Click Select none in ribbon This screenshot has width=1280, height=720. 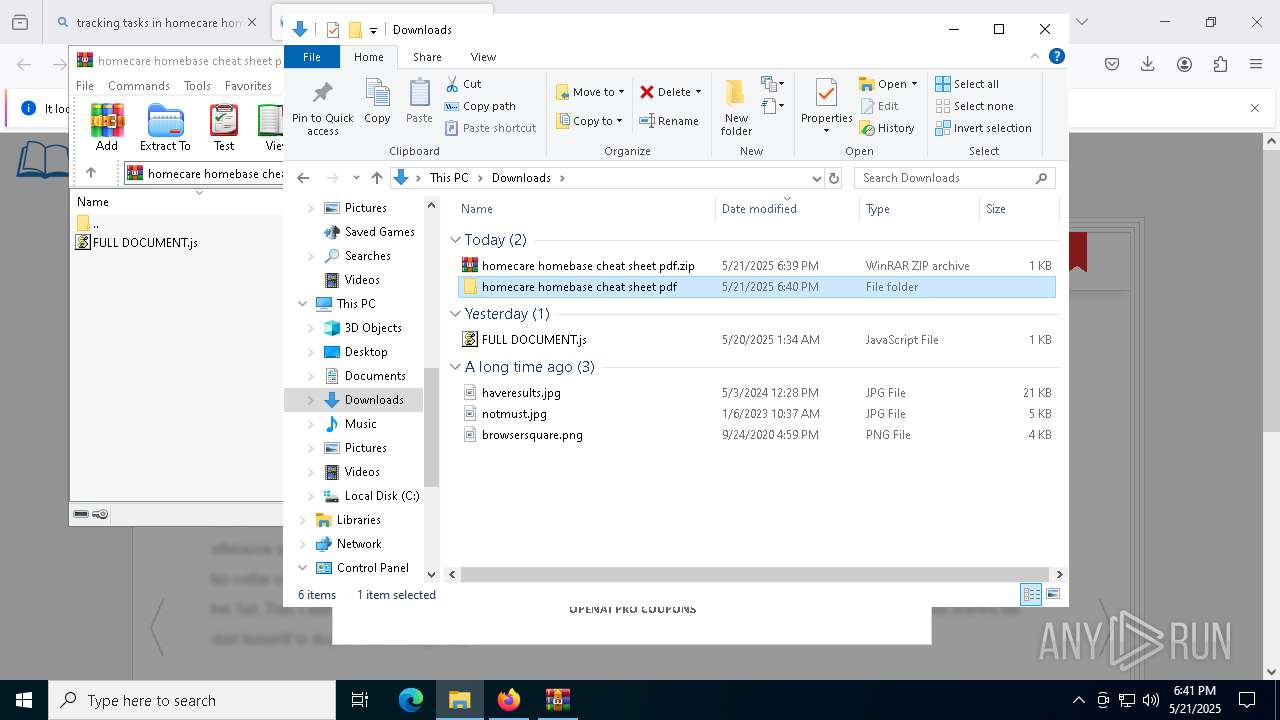click(974, 106)
